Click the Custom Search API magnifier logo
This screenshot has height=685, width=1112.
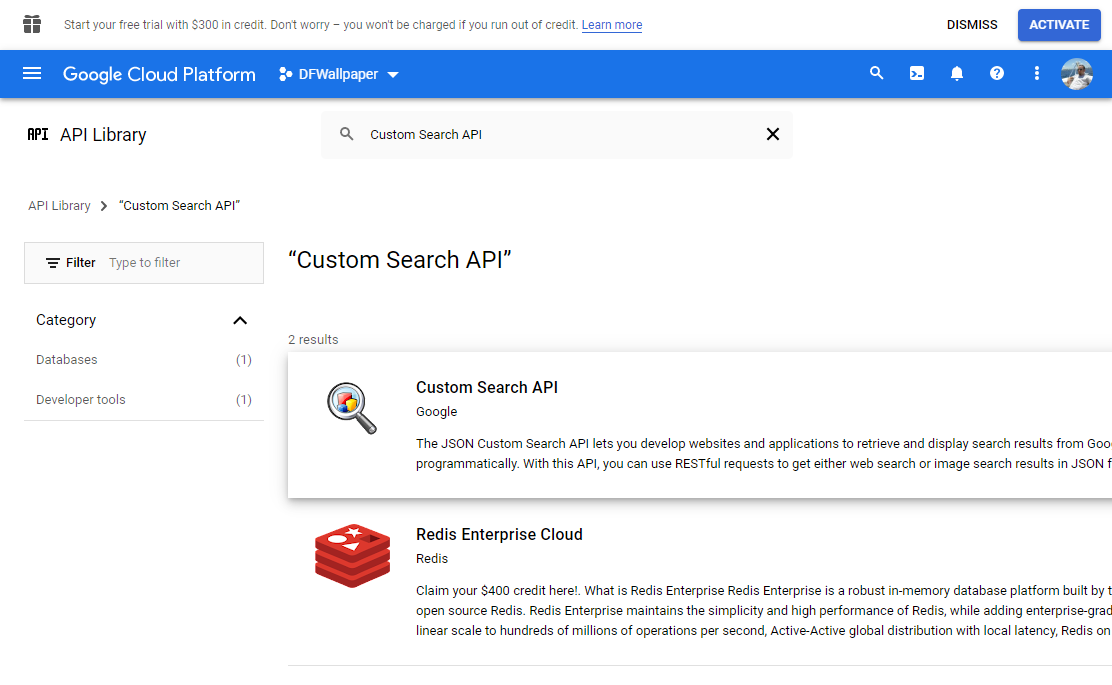point(352,408)
